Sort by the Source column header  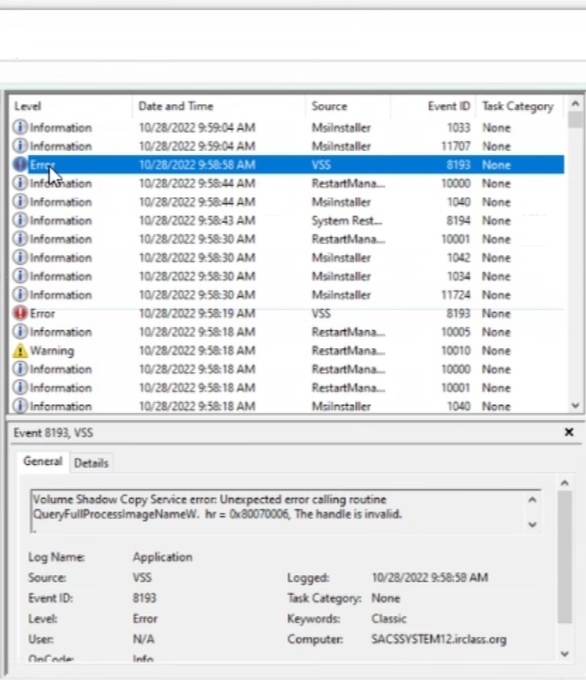click(348, 106)
